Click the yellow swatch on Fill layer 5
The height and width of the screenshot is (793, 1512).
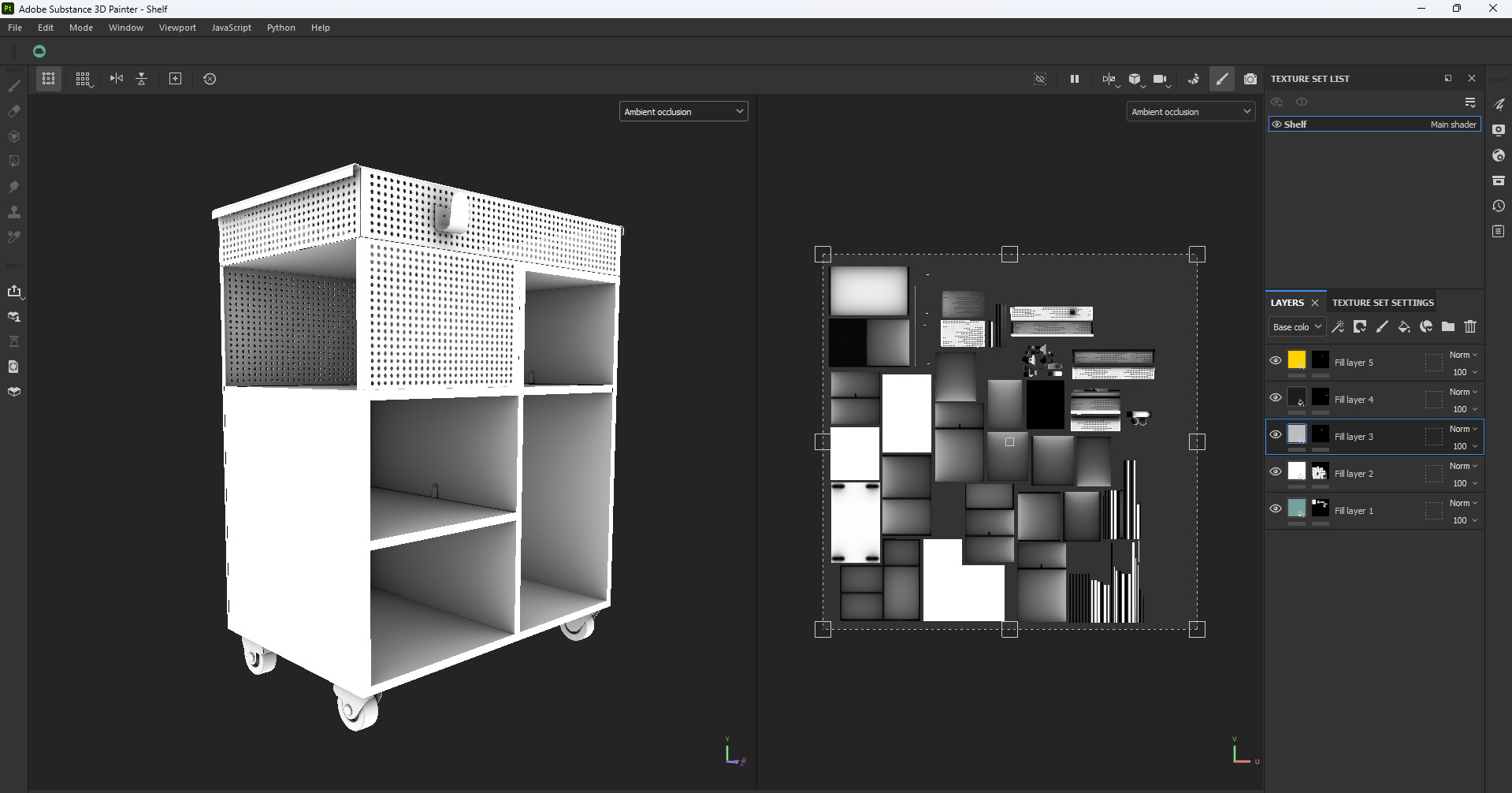click(1297, 360)
